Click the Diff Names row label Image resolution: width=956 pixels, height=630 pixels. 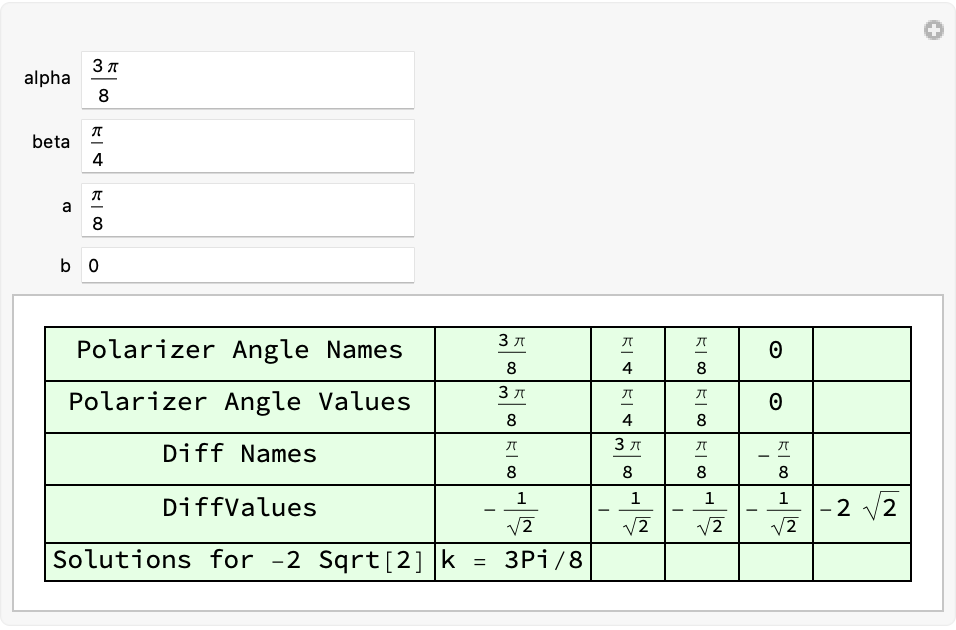click(x=240, y=459)
